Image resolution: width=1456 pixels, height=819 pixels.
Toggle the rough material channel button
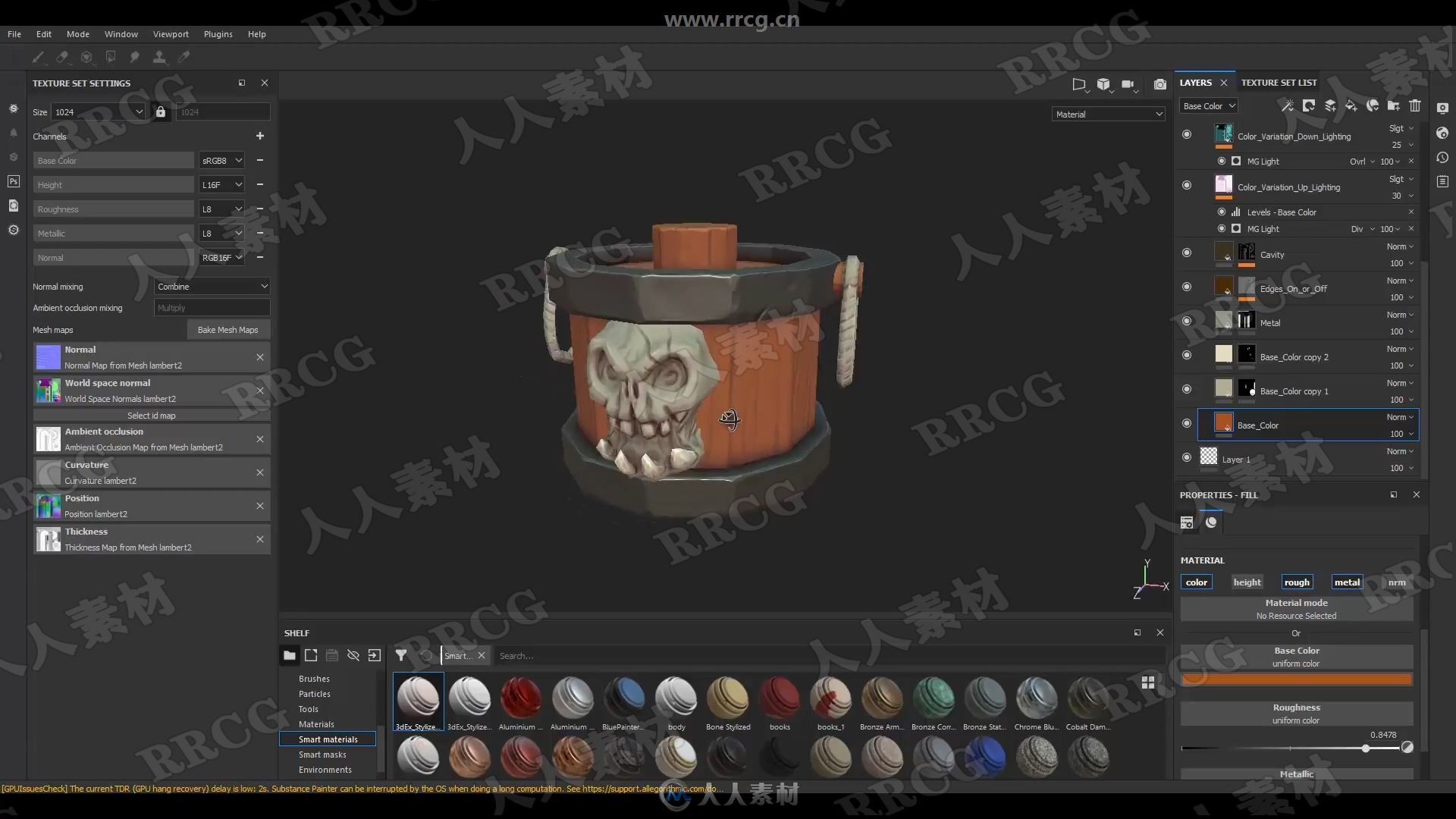[1297, 582]
